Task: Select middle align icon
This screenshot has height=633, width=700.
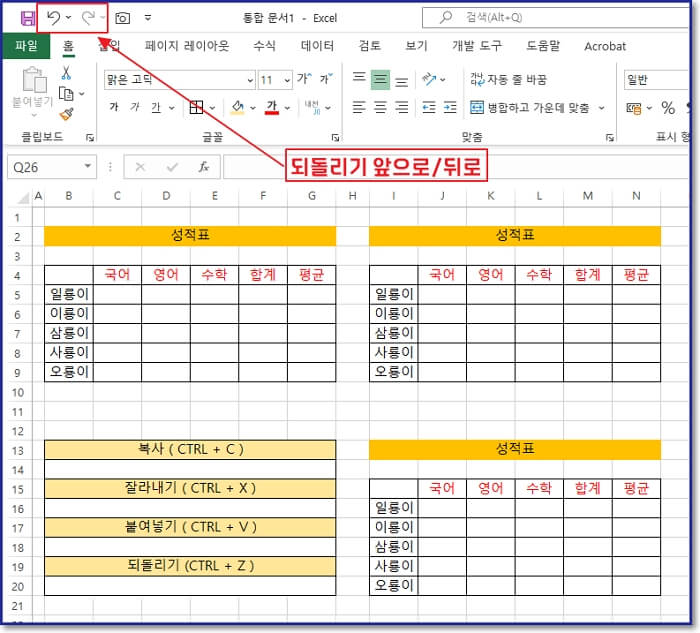Action: click(x=380, y=79)
